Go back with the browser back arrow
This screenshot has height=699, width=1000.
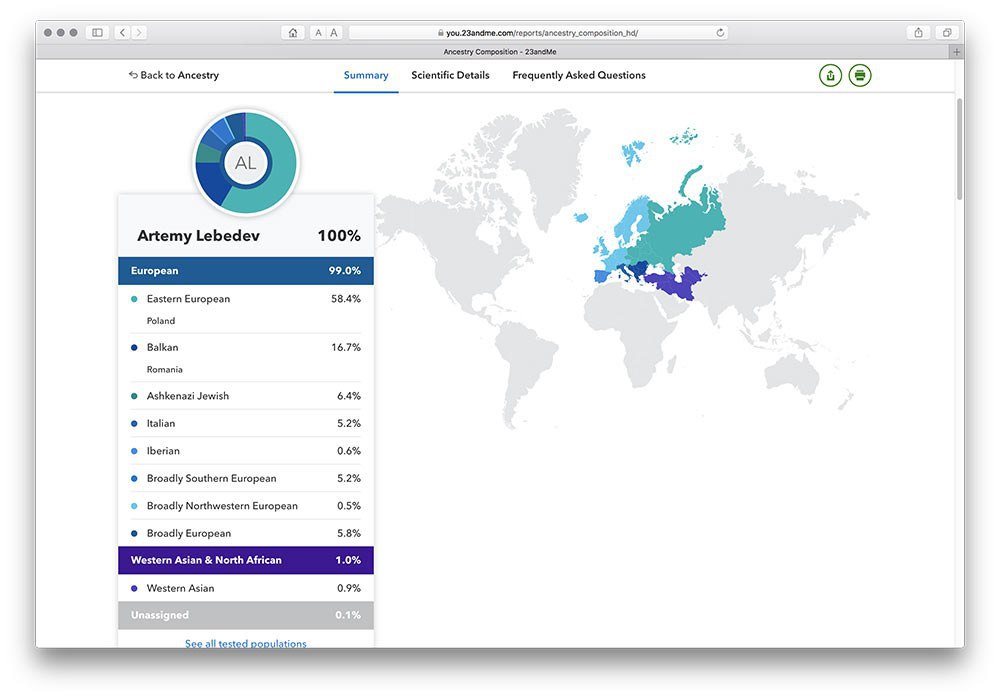(x=123, y=33)
